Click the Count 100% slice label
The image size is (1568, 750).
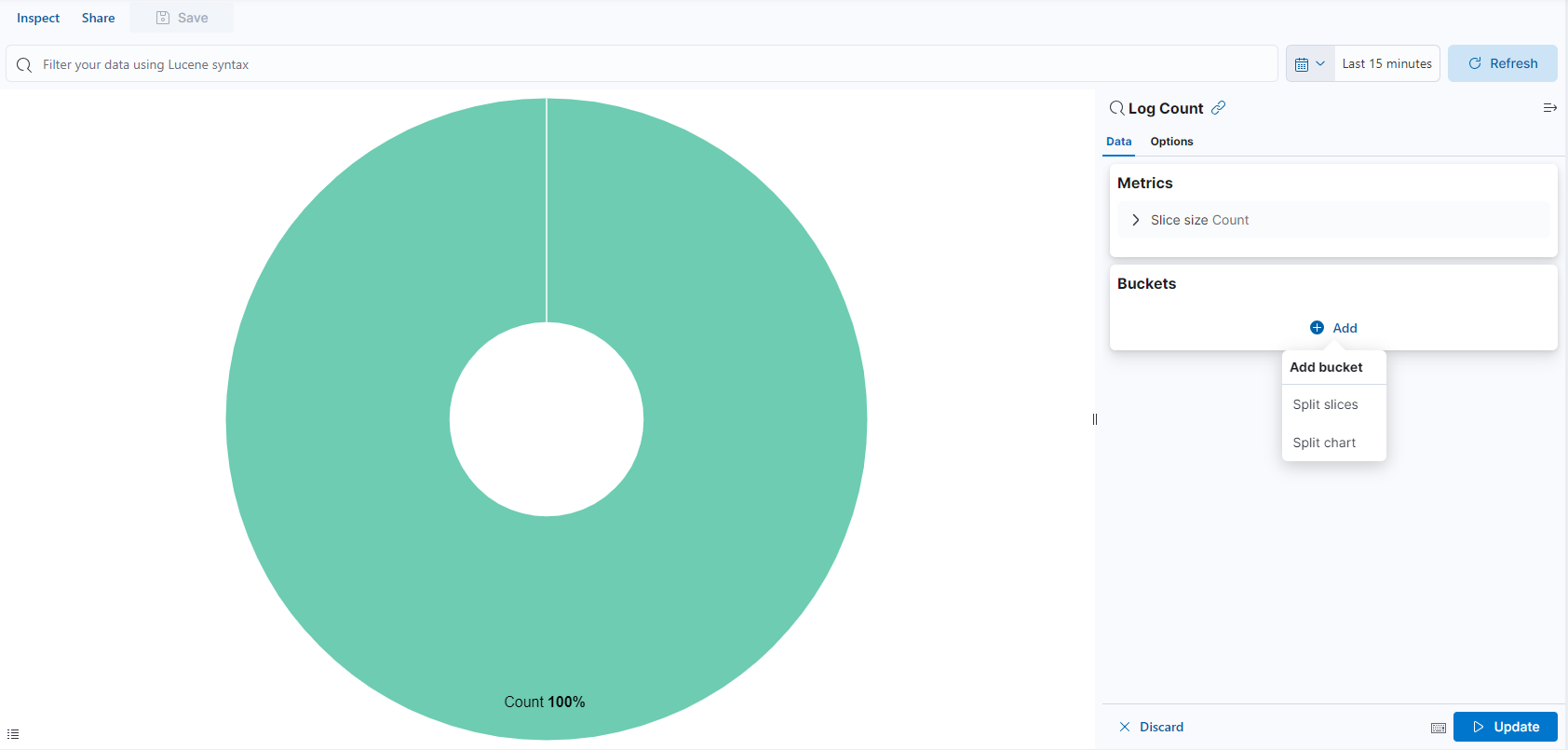[545, 702]
